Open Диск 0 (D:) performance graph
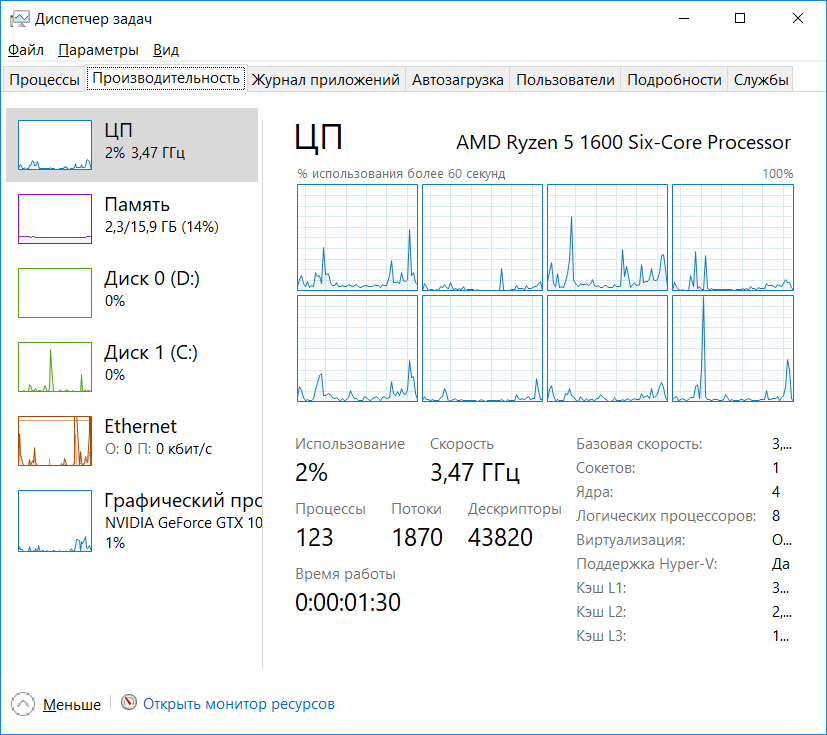This screenshot has width=827, height=735. click(x=54, y=293)
